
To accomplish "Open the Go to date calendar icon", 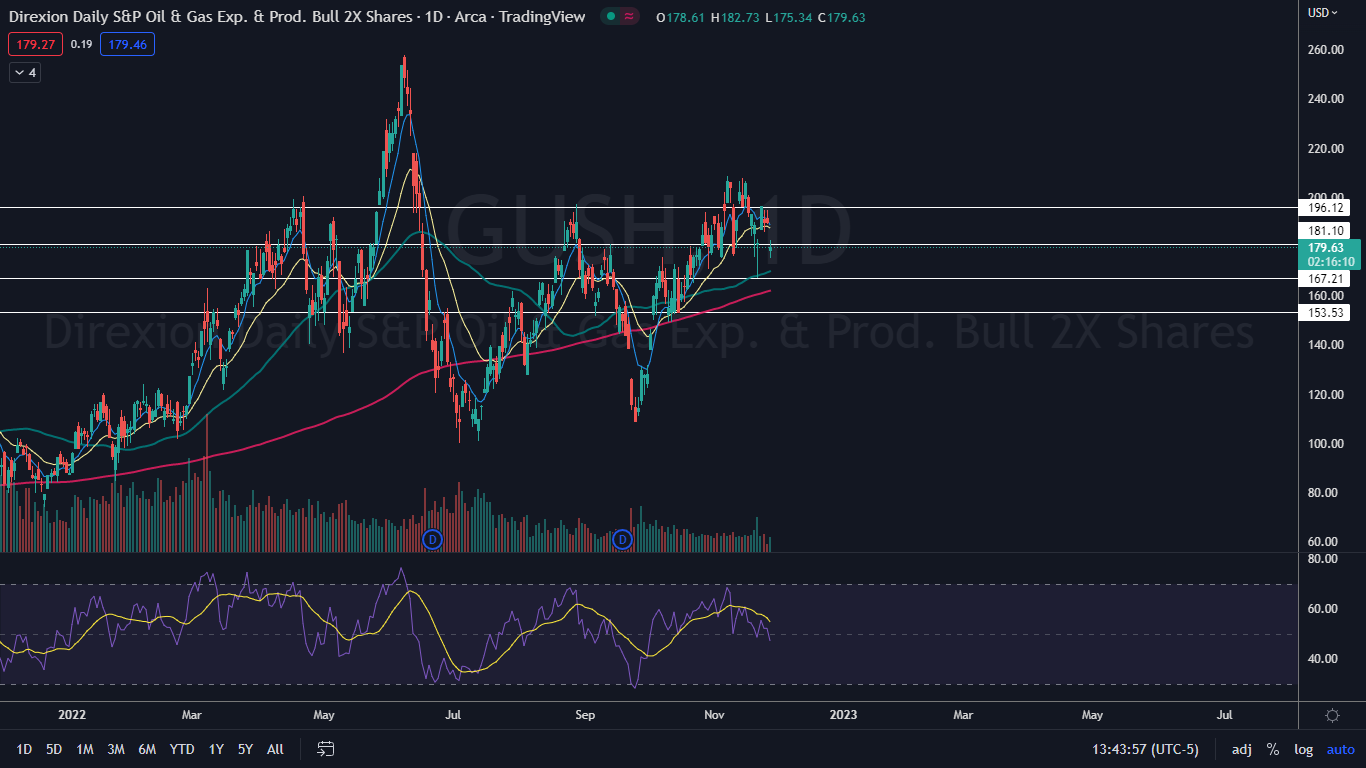I will pos(325,749).
